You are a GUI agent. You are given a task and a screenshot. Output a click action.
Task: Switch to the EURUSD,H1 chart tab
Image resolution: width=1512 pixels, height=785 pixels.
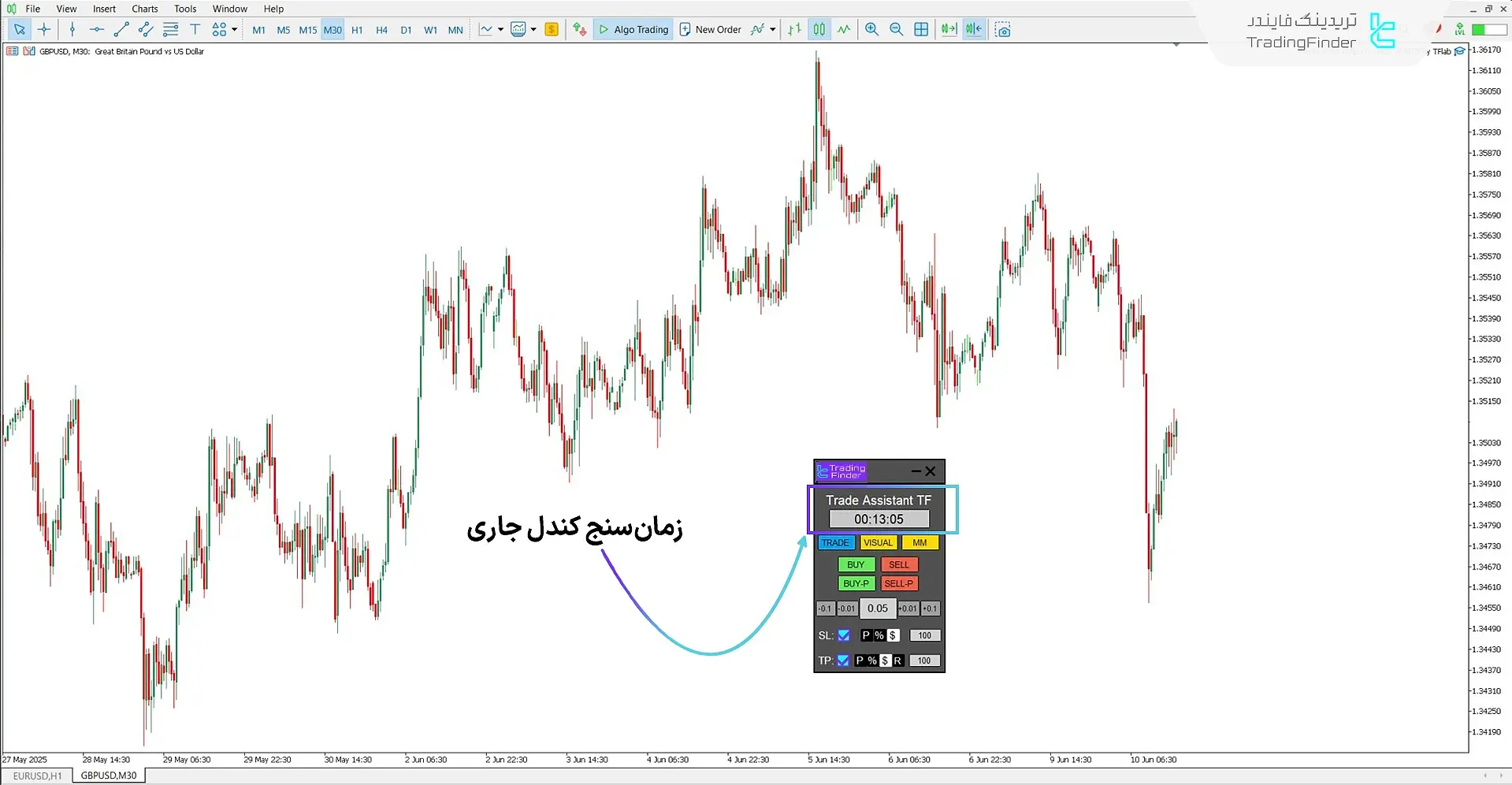coord(37,776)
